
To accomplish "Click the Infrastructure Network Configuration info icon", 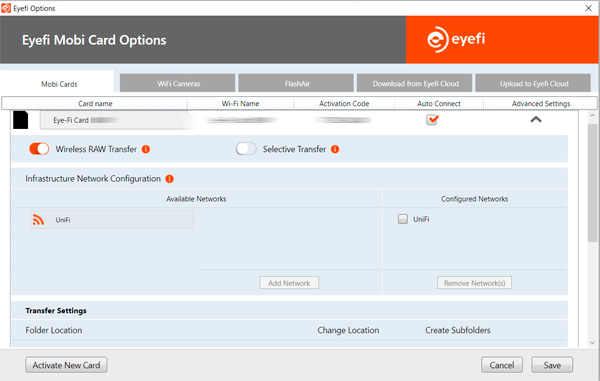I will point(170,179).
